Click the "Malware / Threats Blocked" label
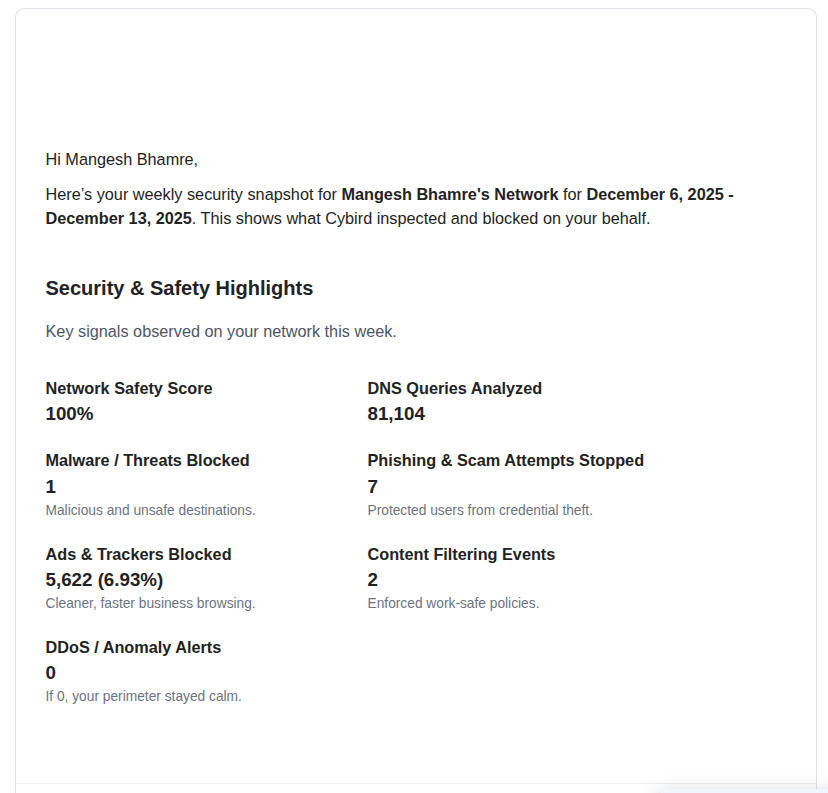This screenshot has height=793, width=828. click(147, 461)
